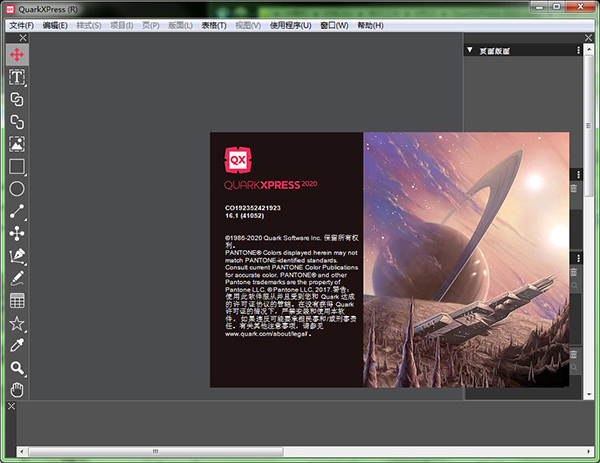
Task: Open the 编辑(E) menu
Action: pos(55,26)
